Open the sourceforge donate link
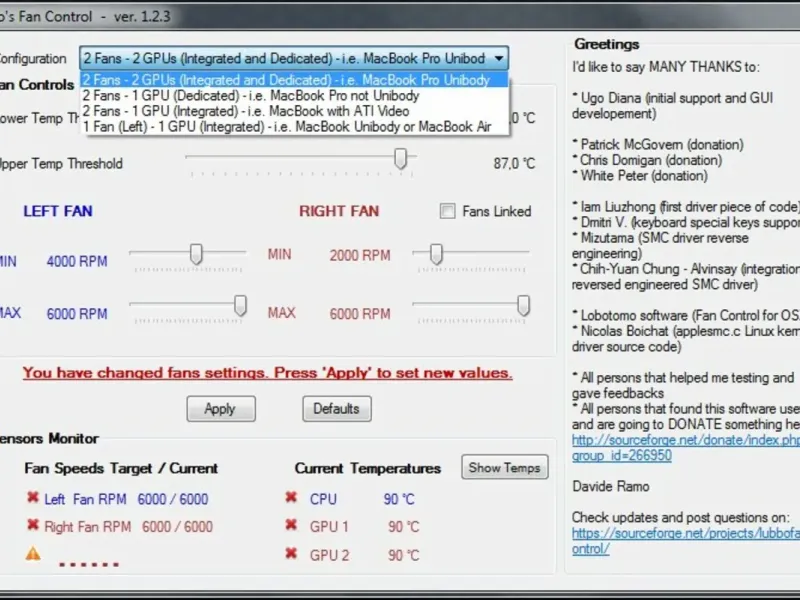The image size is (800, 600). 686,447
